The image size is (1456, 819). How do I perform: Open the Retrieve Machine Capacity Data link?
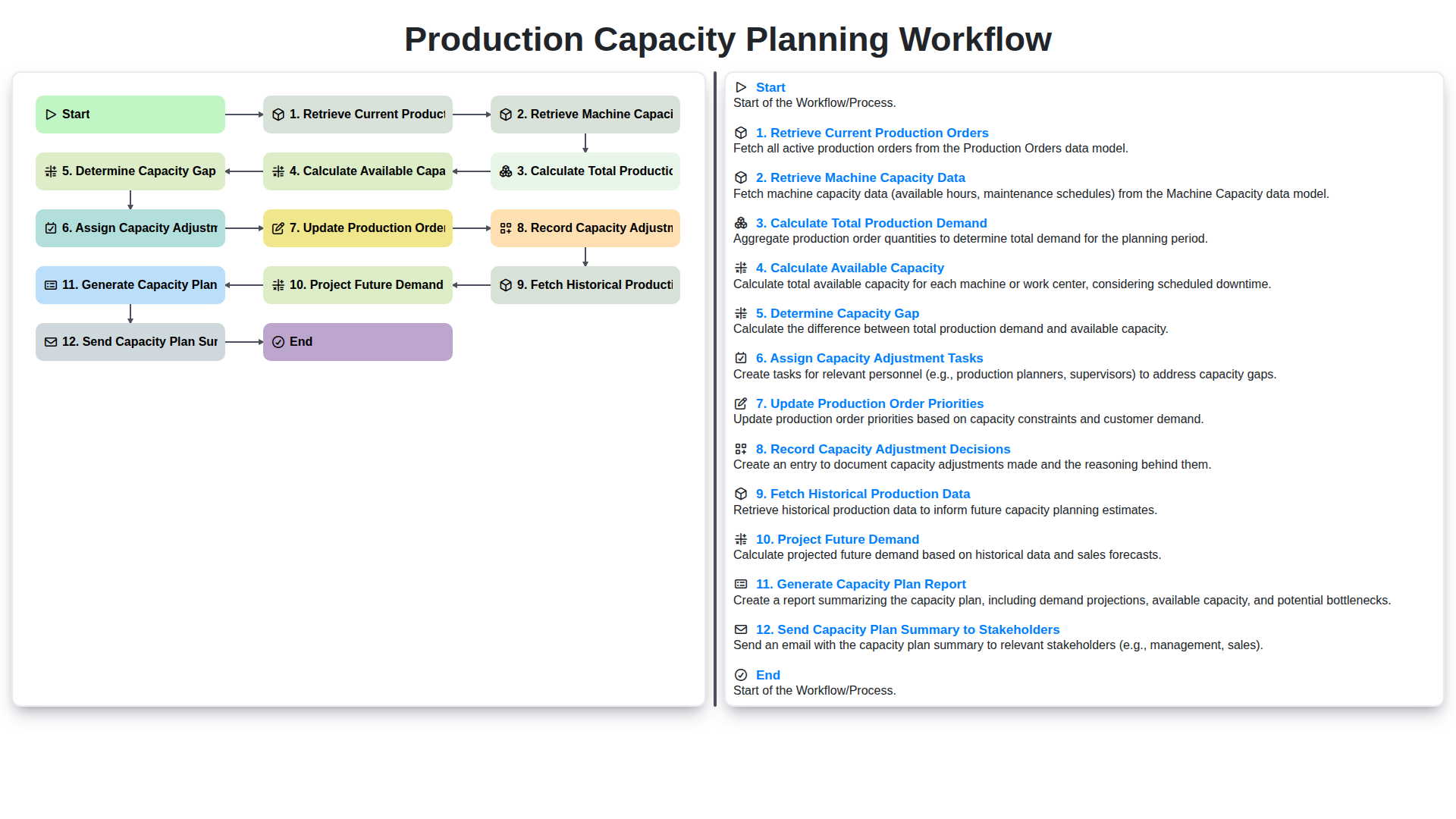[x=861, y=177]
